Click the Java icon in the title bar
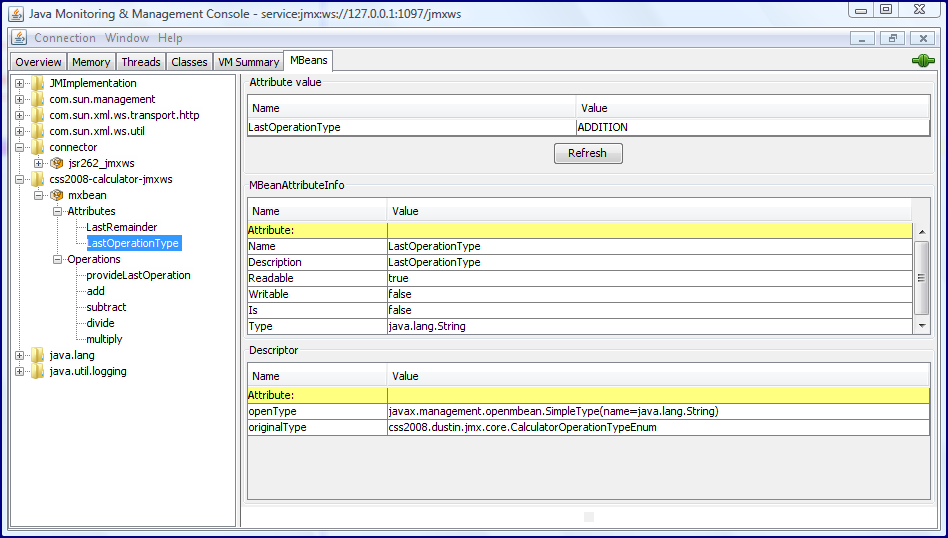Image resolution: width=948 pixels, height=538 pixels. click(16, 13)
